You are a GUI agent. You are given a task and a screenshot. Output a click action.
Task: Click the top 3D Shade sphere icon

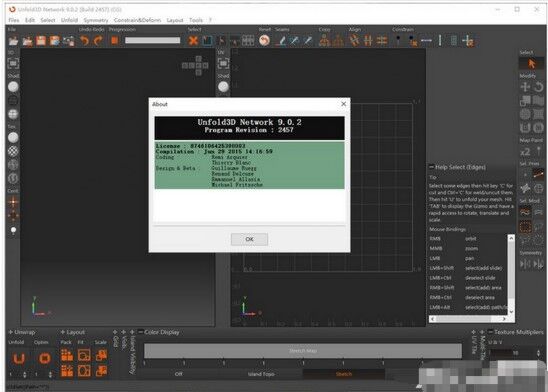coord(13,86)
